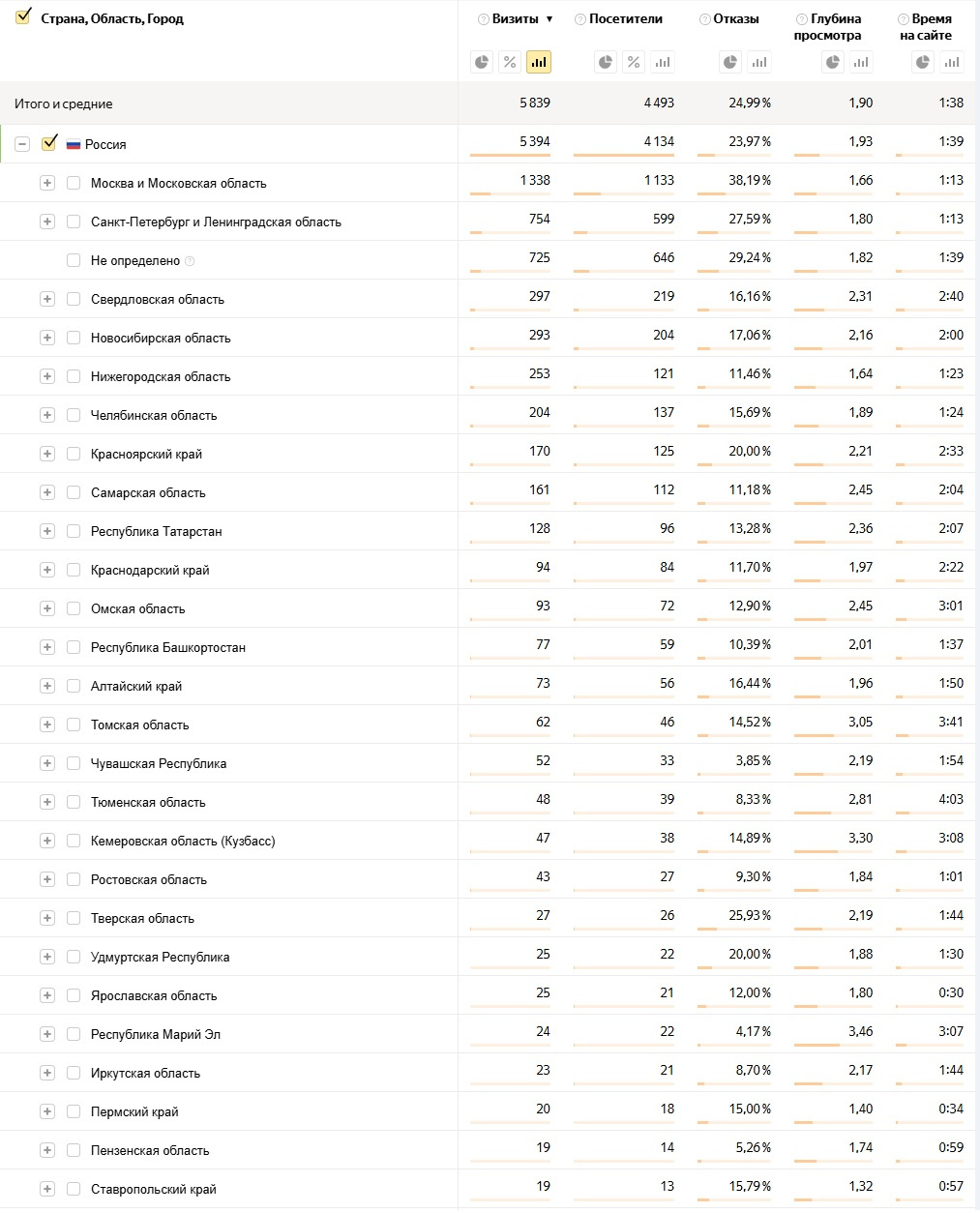
Task: Uncheck the Россия row checkbox
Action: click(49, 143)
